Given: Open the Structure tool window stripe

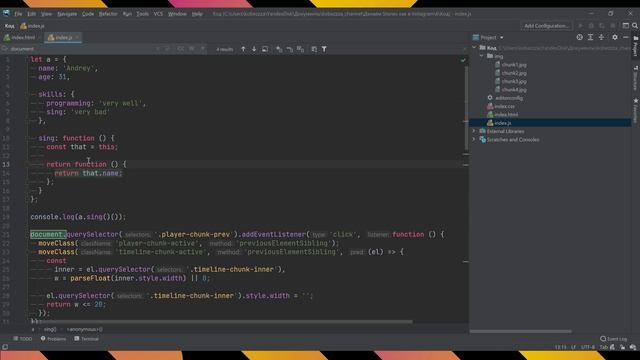Looking at the screenshot, I should tap(636, 78).
